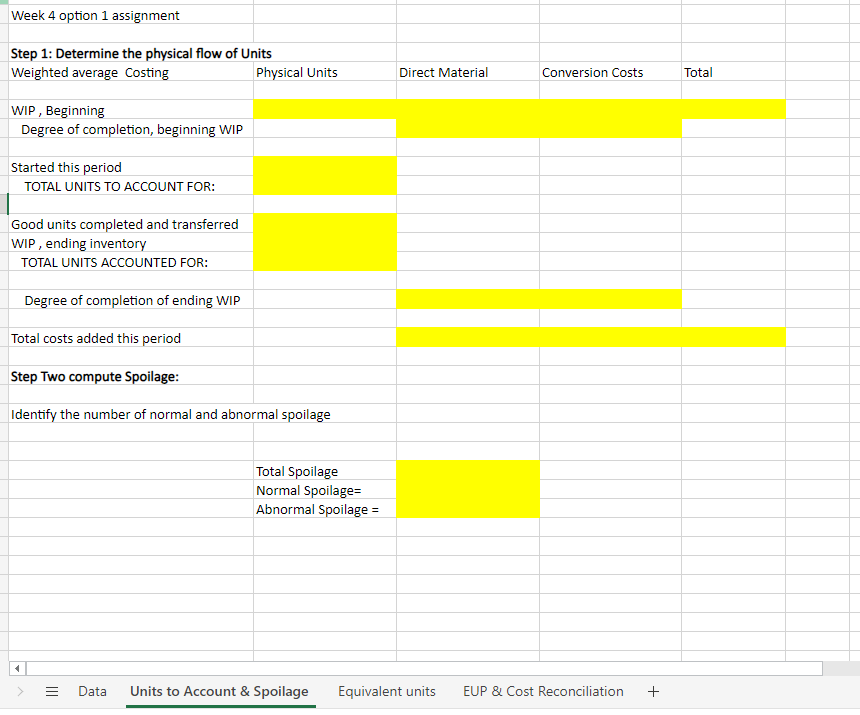Select the 'Normal Spoilage=' label cell
The width and height of the screenshot is (860, 715).
coord(325,490)
